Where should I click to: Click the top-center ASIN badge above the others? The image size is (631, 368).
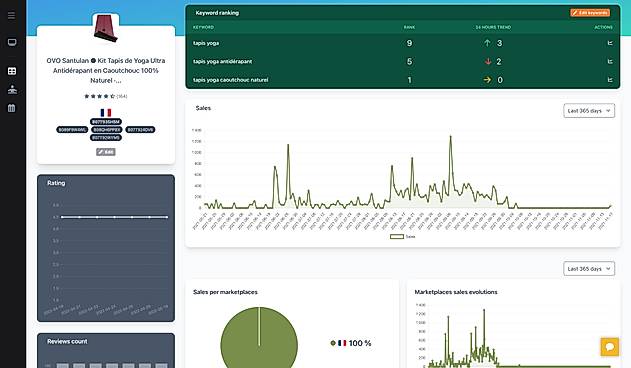coord(106,122)
